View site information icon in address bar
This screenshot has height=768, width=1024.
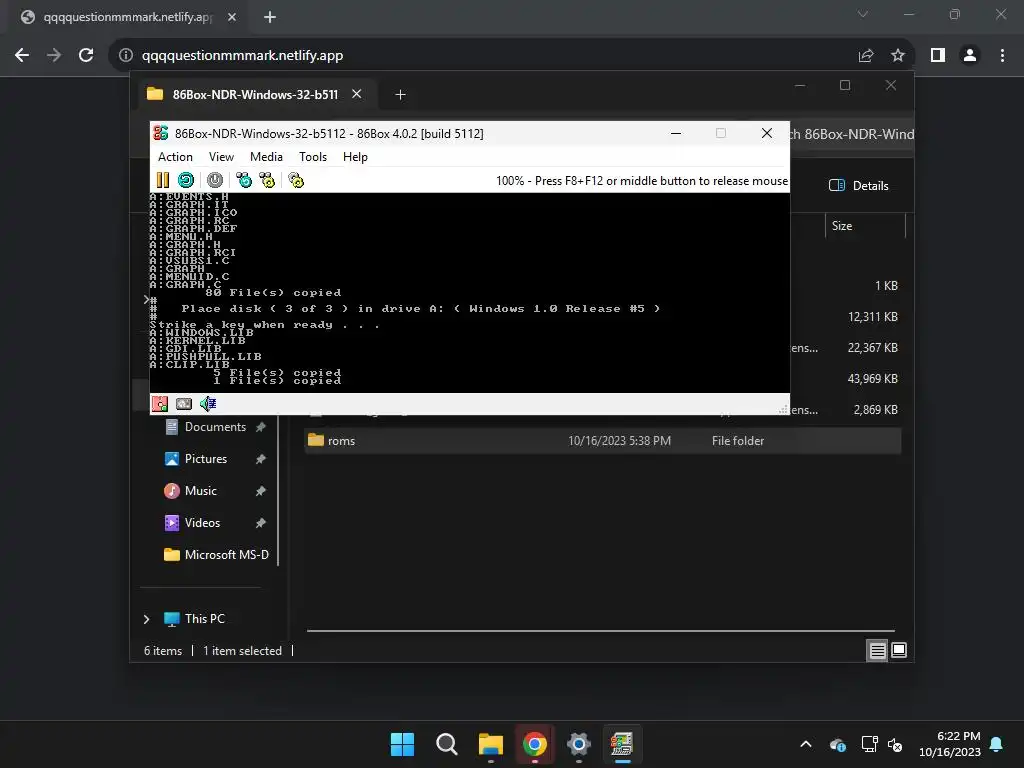[x=126, y=56]
